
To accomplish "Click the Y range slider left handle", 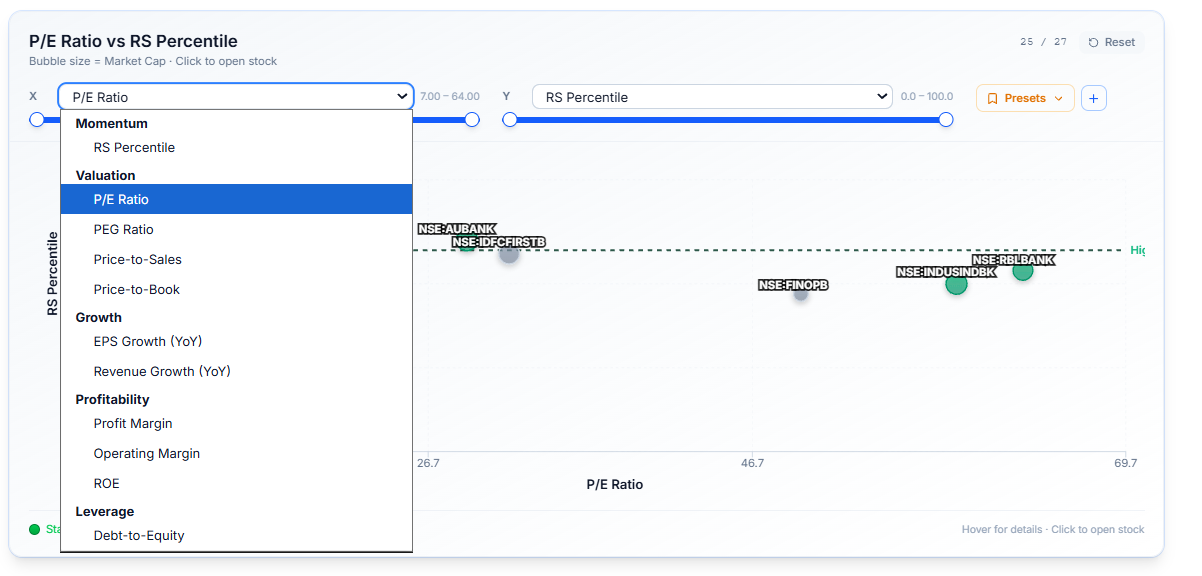I will [509, 119].
